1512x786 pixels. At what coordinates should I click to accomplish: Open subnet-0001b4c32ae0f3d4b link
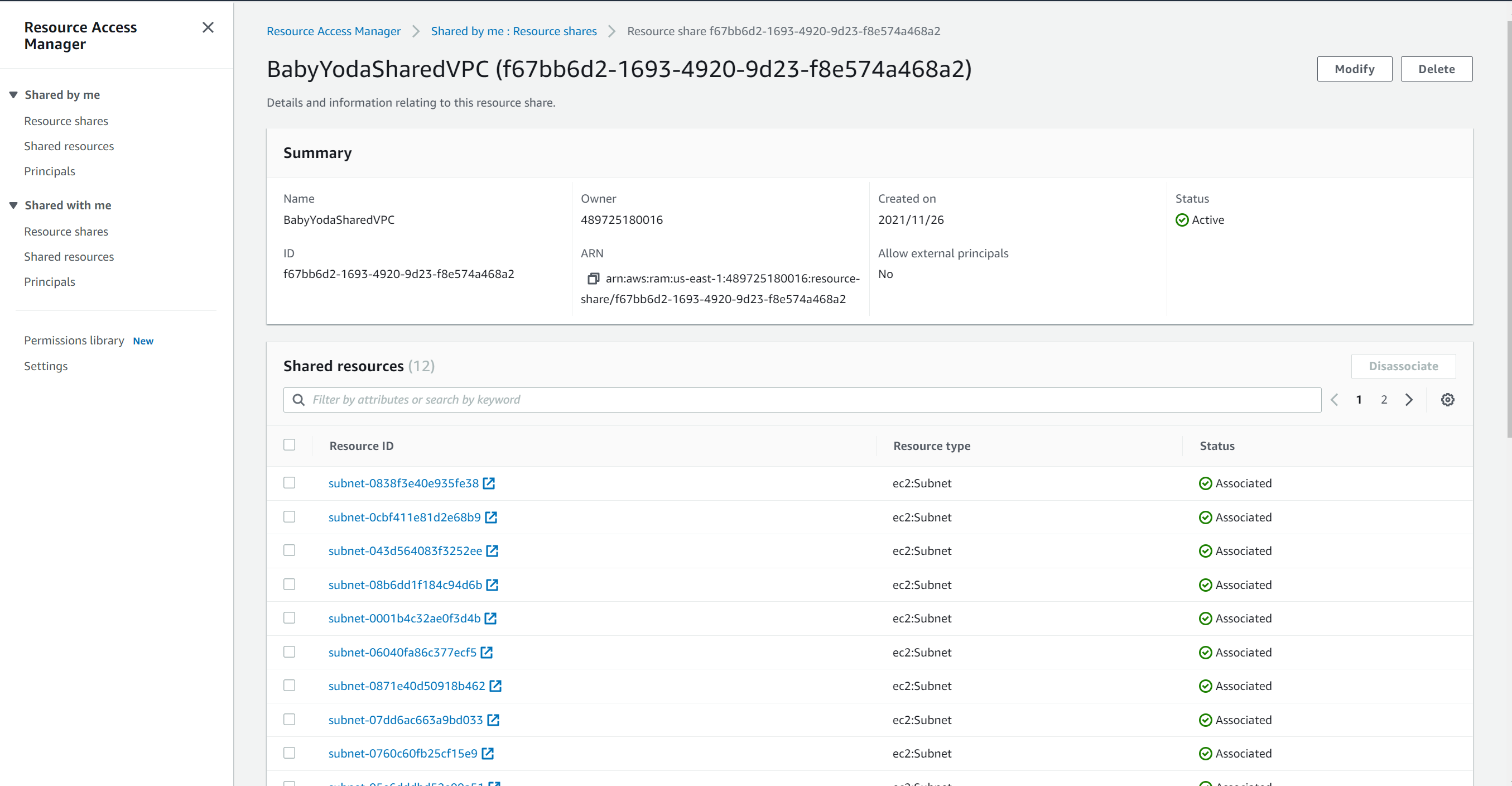[405, 618]
